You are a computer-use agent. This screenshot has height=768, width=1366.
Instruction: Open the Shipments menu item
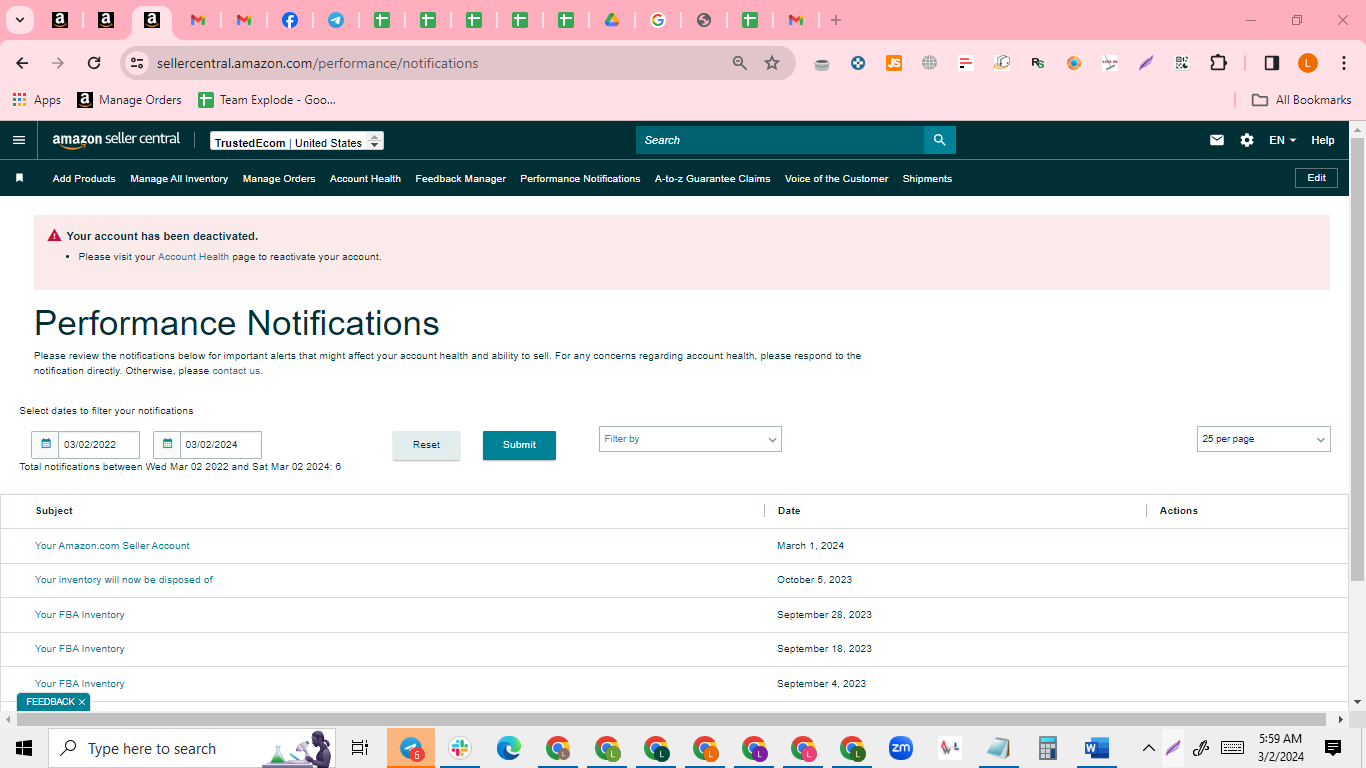point(927,179)
